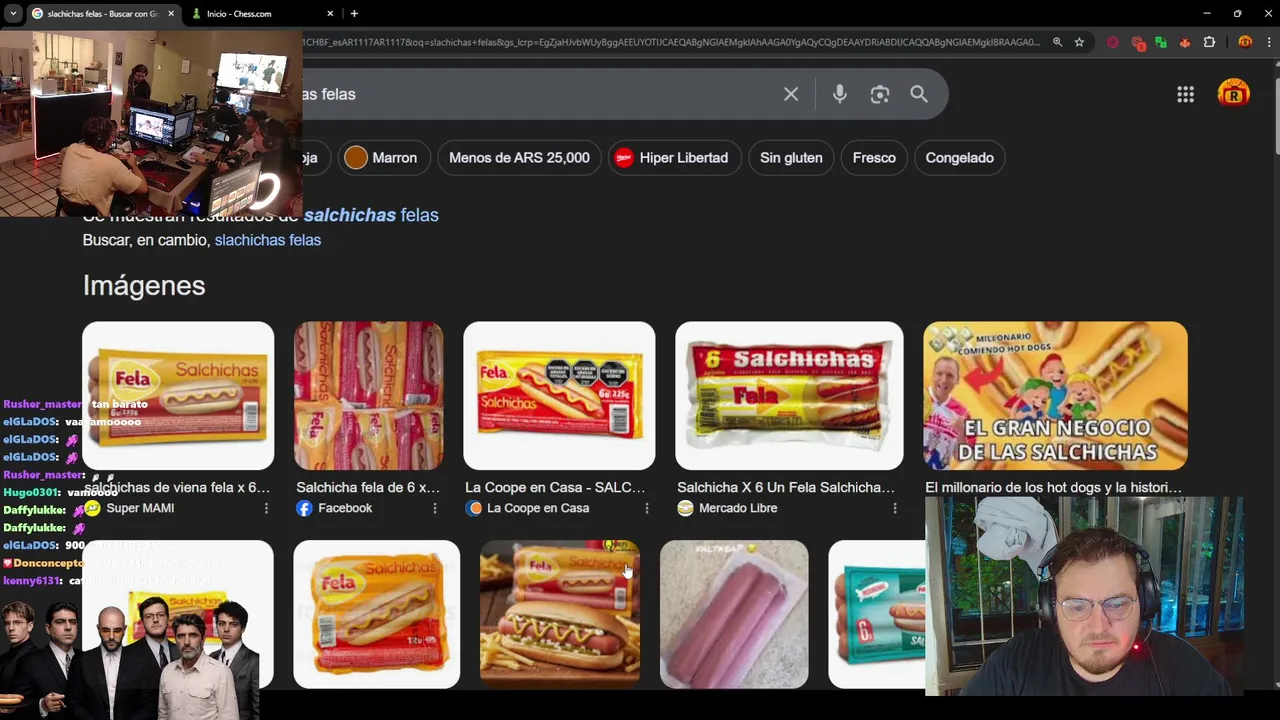Apply the Fresco filter chip

tap(874, 157)
